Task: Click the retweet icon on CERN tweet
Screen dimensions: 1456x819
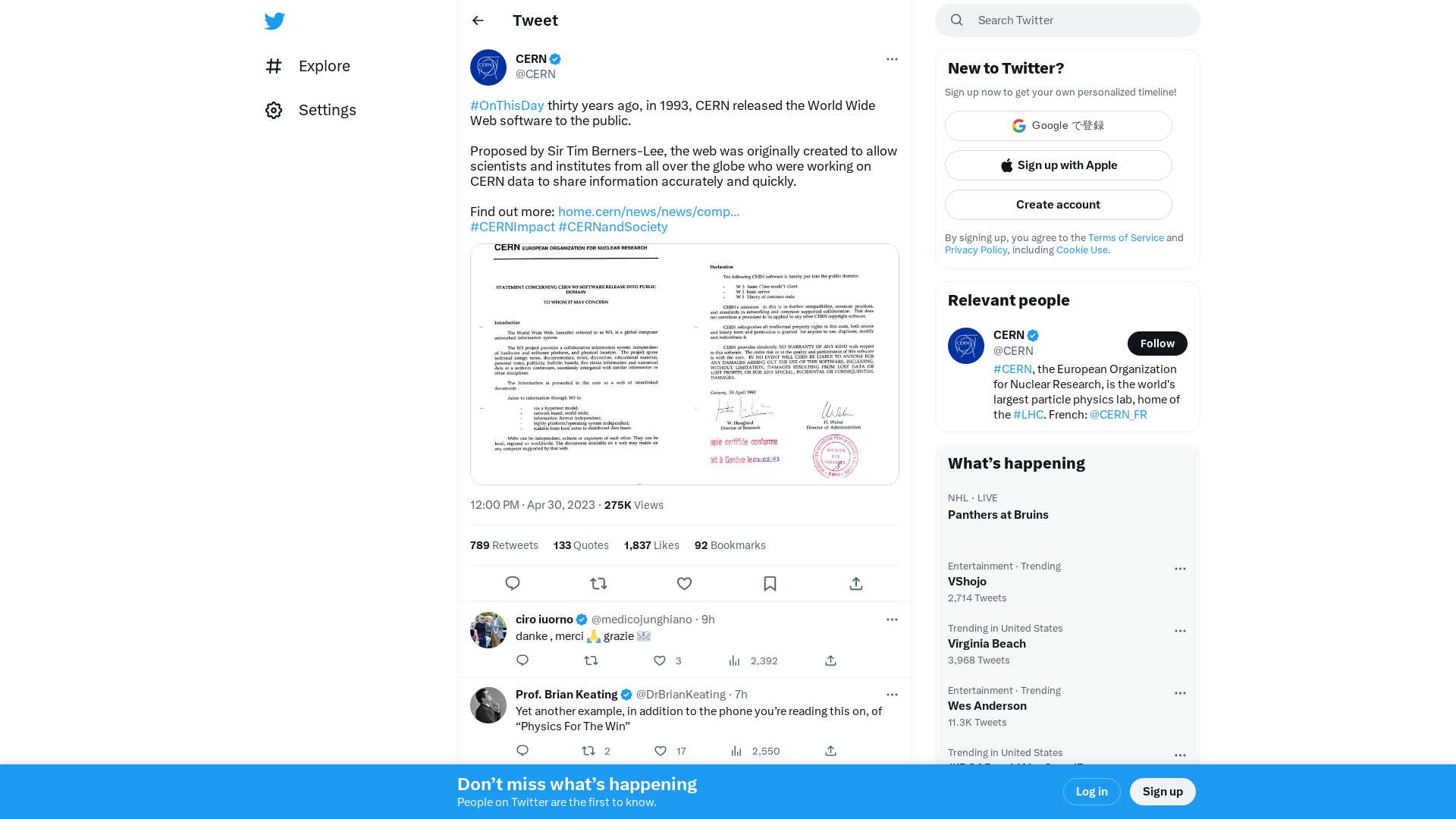Action: pos(598,583)
